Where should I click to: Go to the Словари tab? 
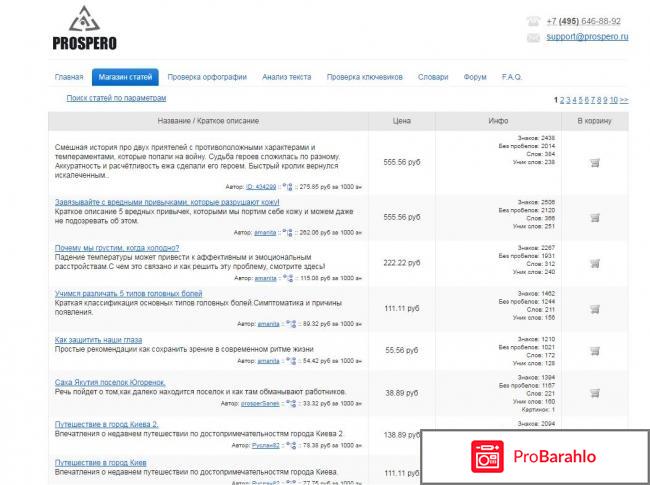click(432, 76)
